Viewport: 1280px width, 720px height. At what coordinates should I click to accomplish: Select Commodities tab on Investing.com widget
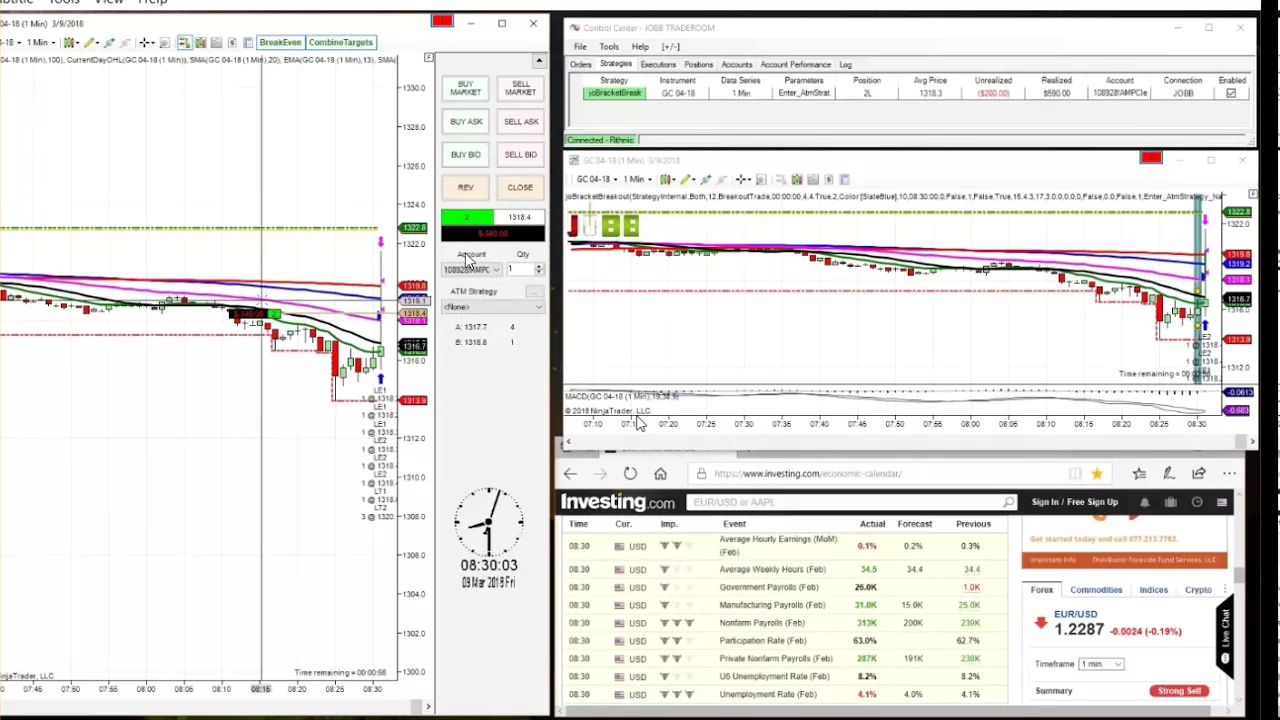tap(1096, 590)
